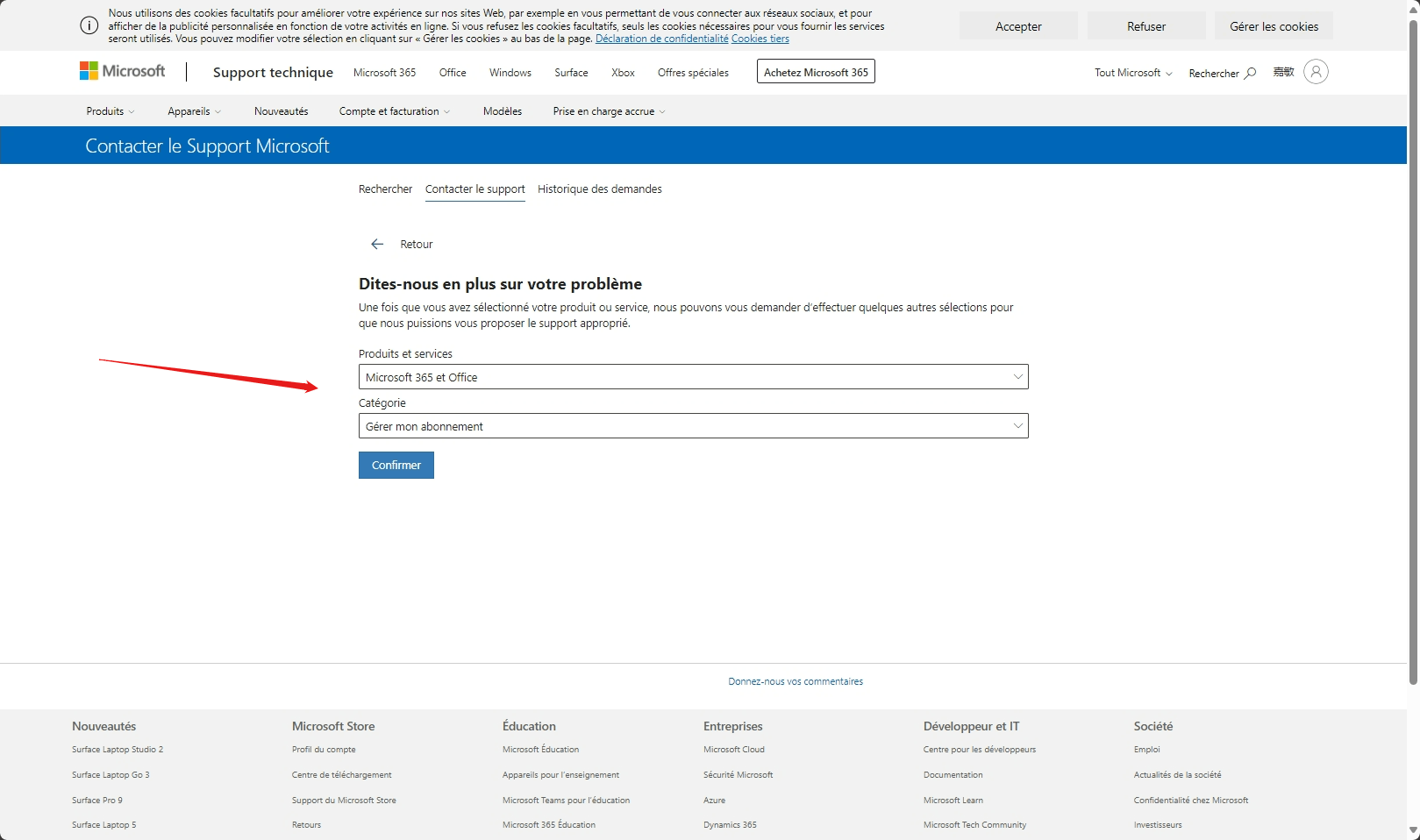The height and width of the screenshot is (840, 1420).
Task: Open Surface Laptop Go 3 footer link
Action: pos(111,775)
